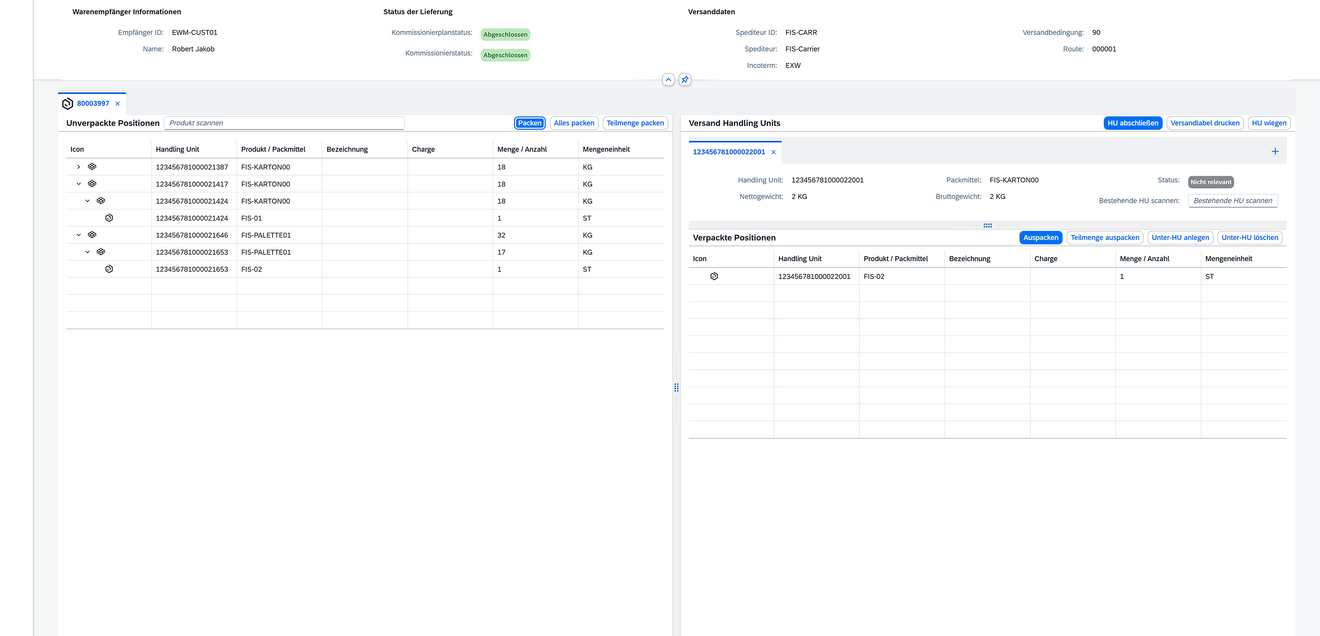The height and width of the screenshot is (636, 1320).
Task: Collapse nested FIS-PALETTE01 row 123456781000021653
Action: (x=88, y=252)
